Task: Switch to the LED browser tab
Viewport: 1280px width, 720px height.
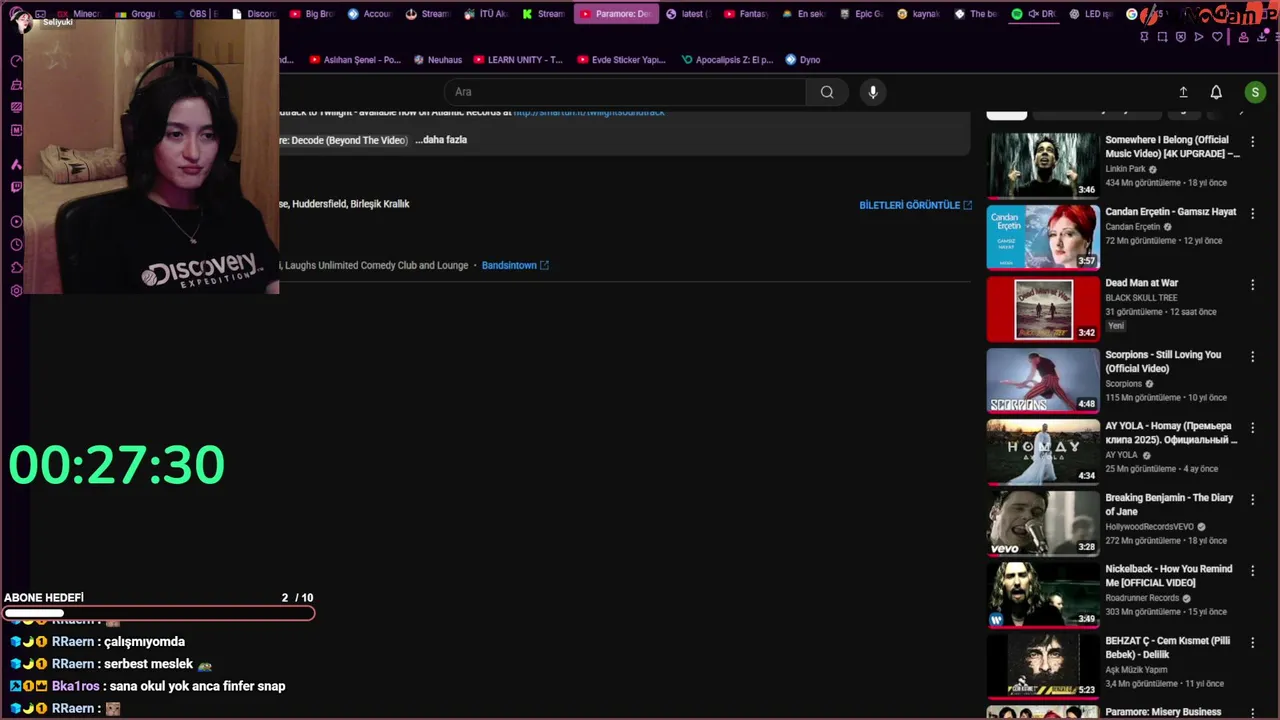Action: coord(1091,14)
